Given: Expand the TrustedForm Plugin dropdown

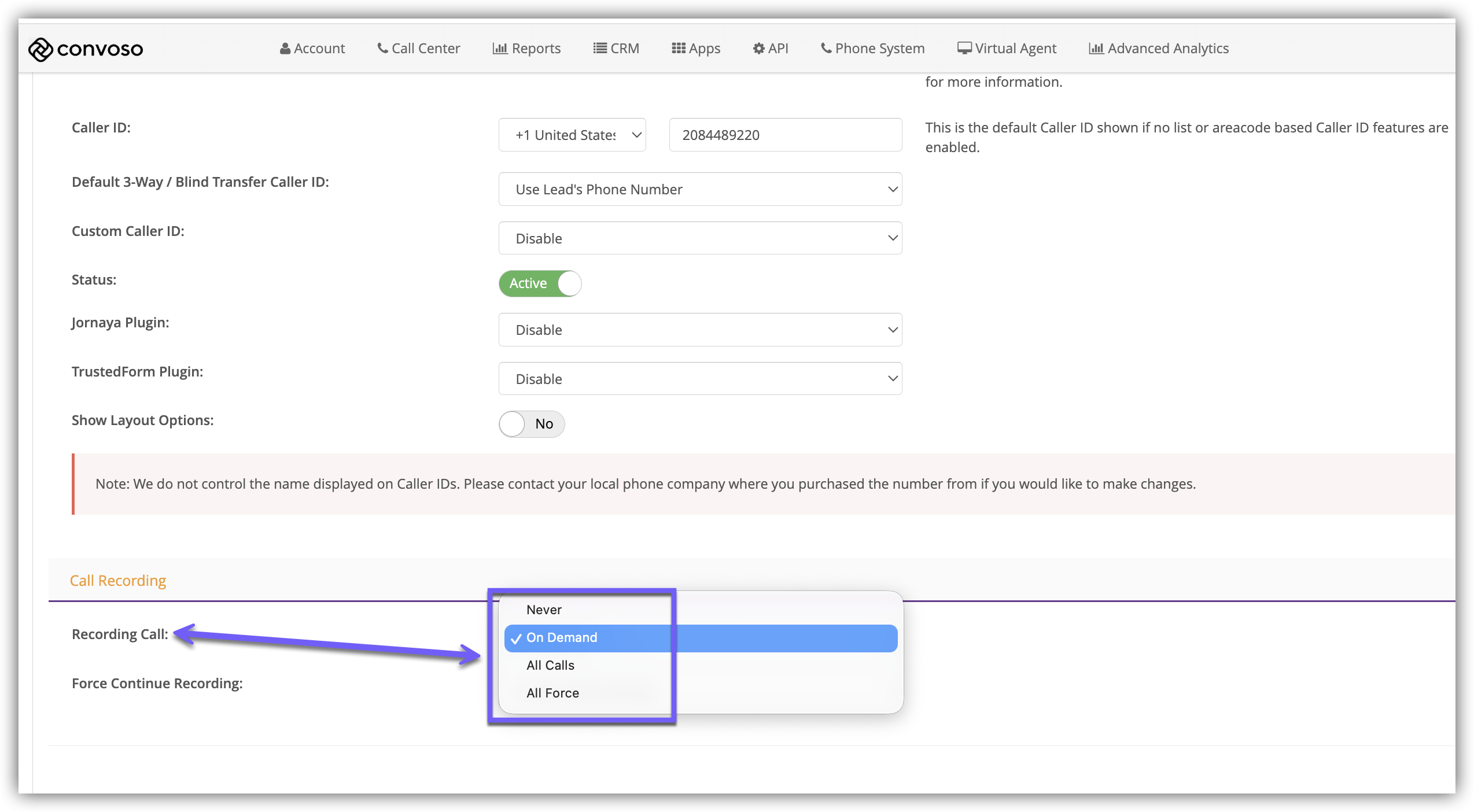Looking at the screenshot, I should coord(700,379).
